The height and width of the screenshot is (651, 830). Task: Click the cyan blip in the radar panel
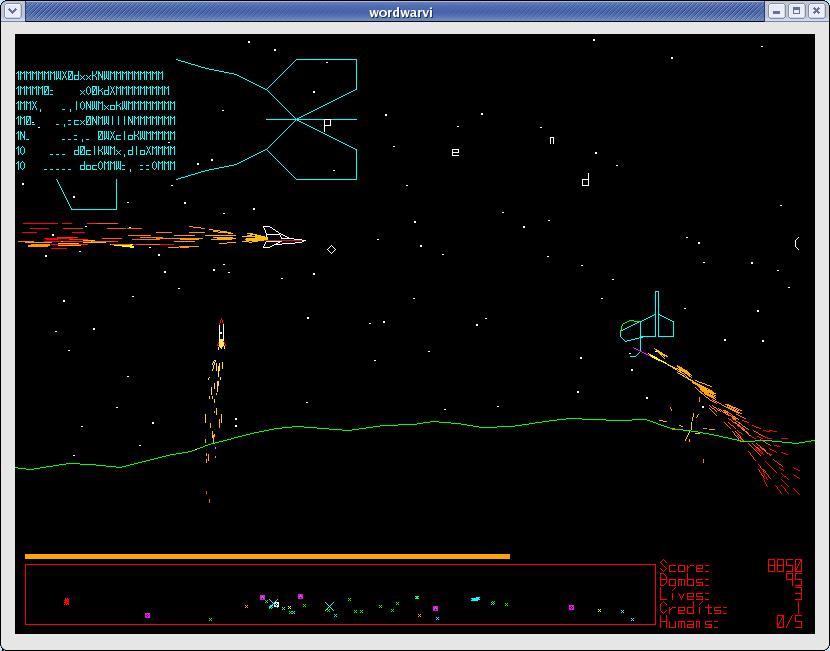tap(475, 599)
